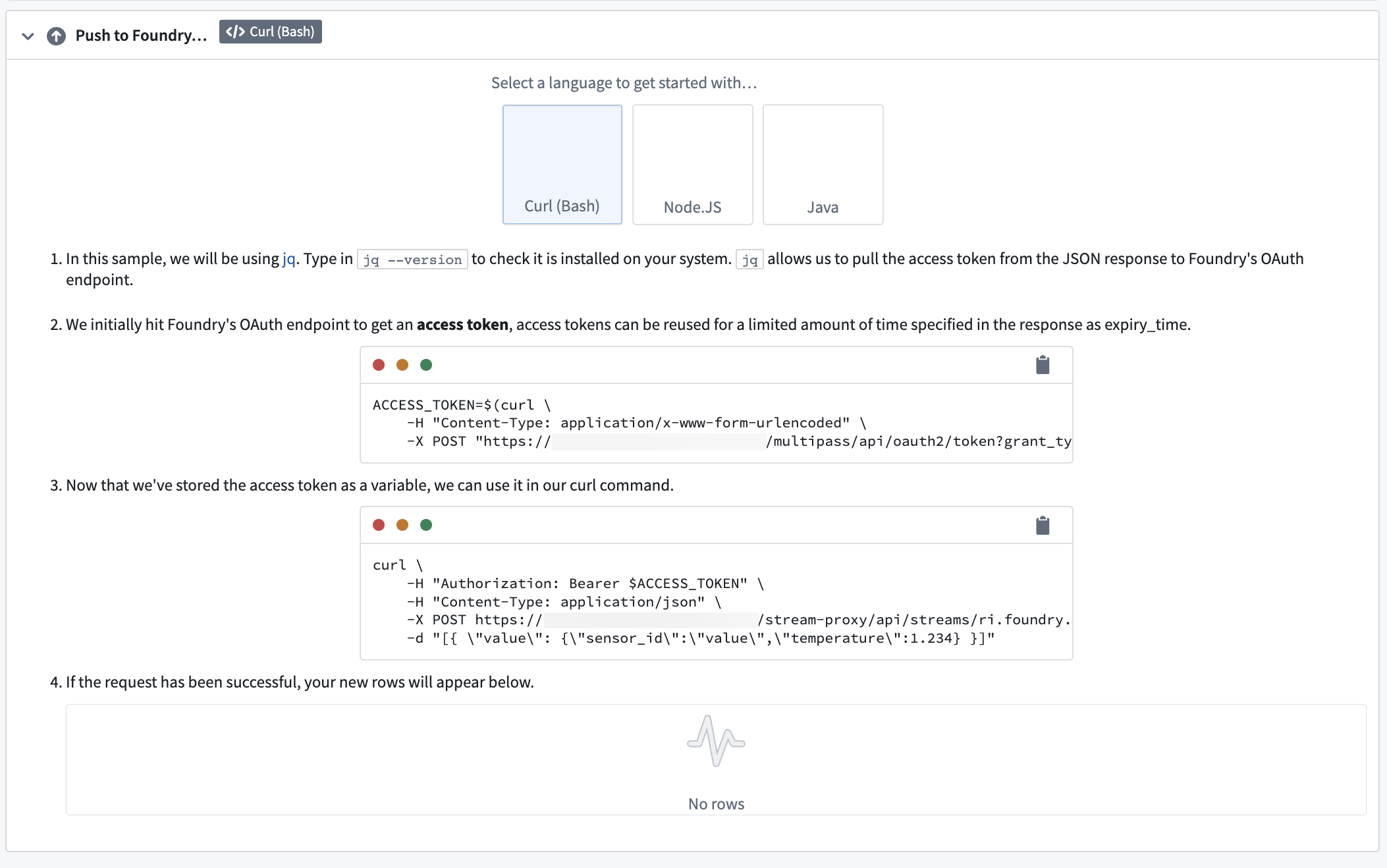
Task: Click the upload arrow circle icon
Action: click(x=57, y=36)
